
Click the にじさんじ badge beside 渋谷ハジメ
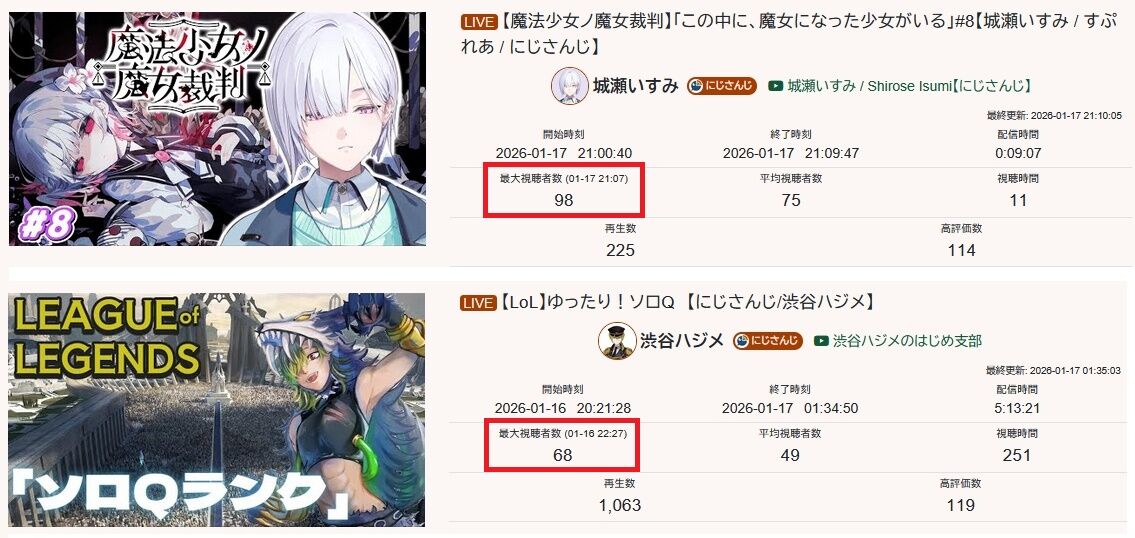point(767,340)
